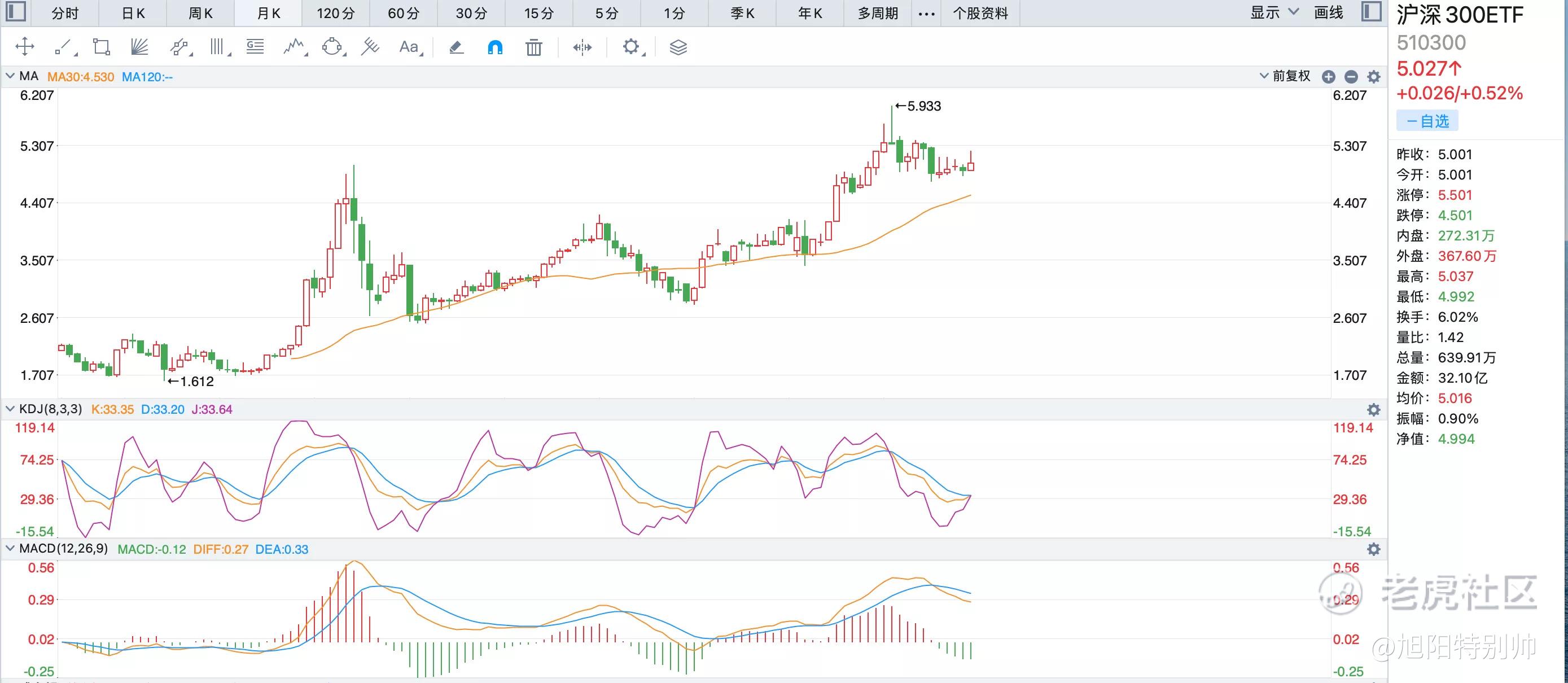Screen dimensions: 1568x683
Task: Click the 画线 drawing button
Action: pos(1329,13)
